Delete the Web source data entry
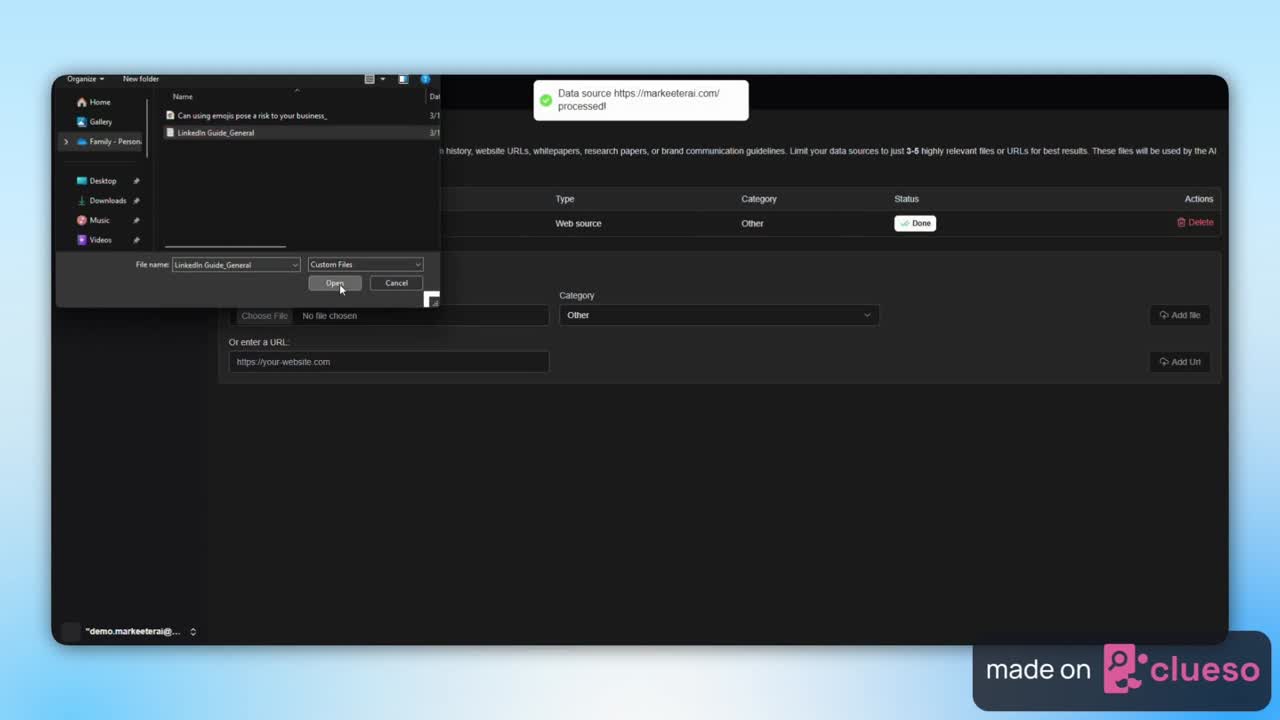This screenshot has width=1280, height=720. pos(1195,223)
